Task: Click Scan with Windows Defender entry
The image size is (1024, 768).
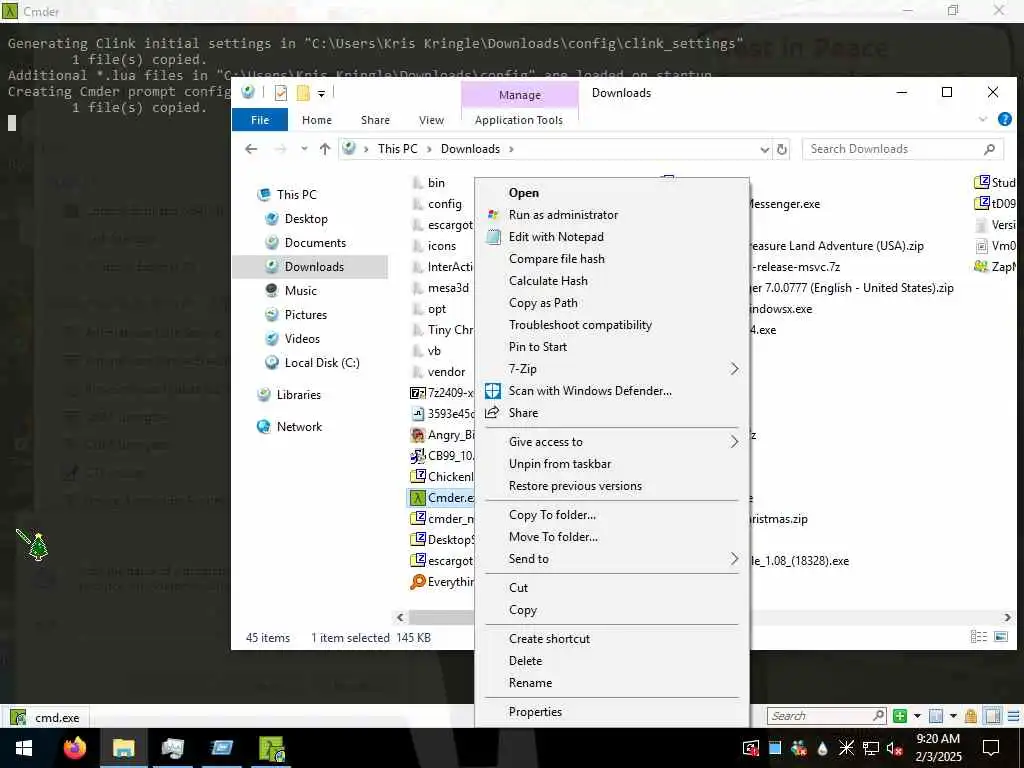Action: [x=590, y=391]
